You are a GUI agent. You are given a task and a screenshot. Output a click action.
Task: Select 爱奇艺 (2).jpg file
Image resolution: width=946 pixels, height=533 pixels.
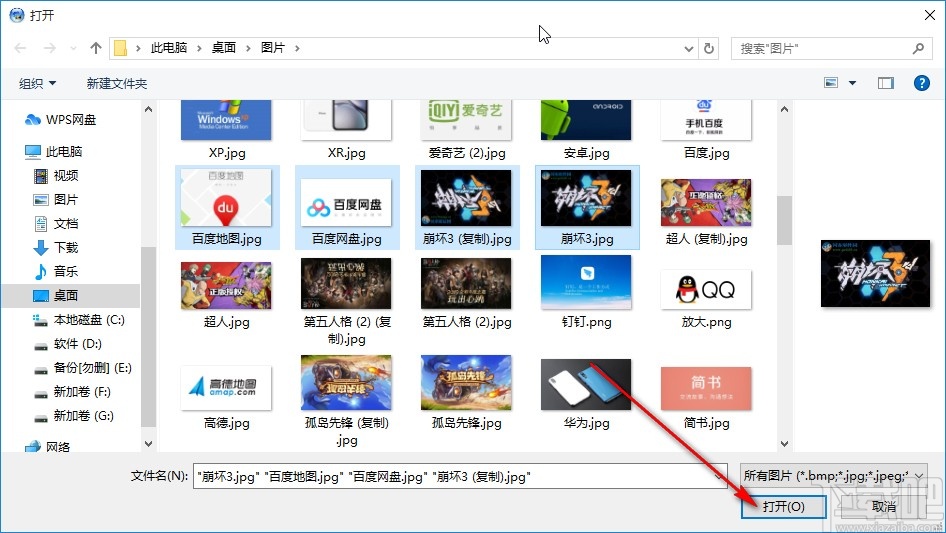(467, 130)
